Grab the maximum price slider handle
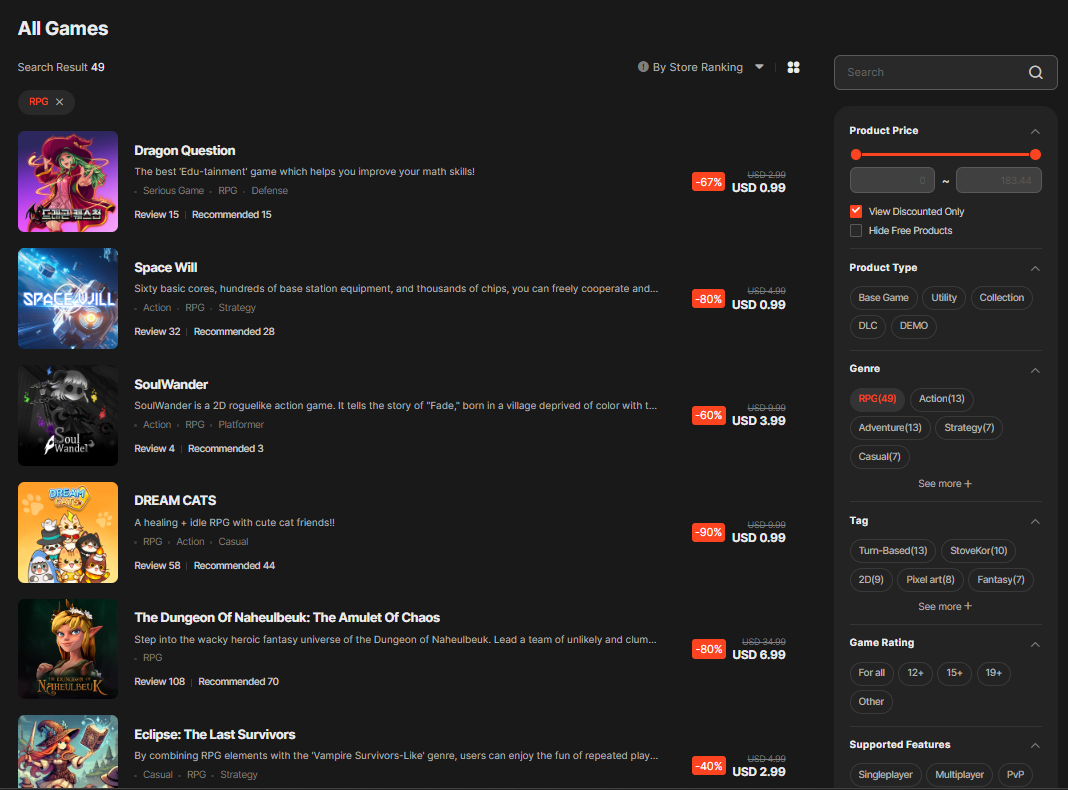The height and width of the screenshot is (790, 1068). tap(1035, 155)
